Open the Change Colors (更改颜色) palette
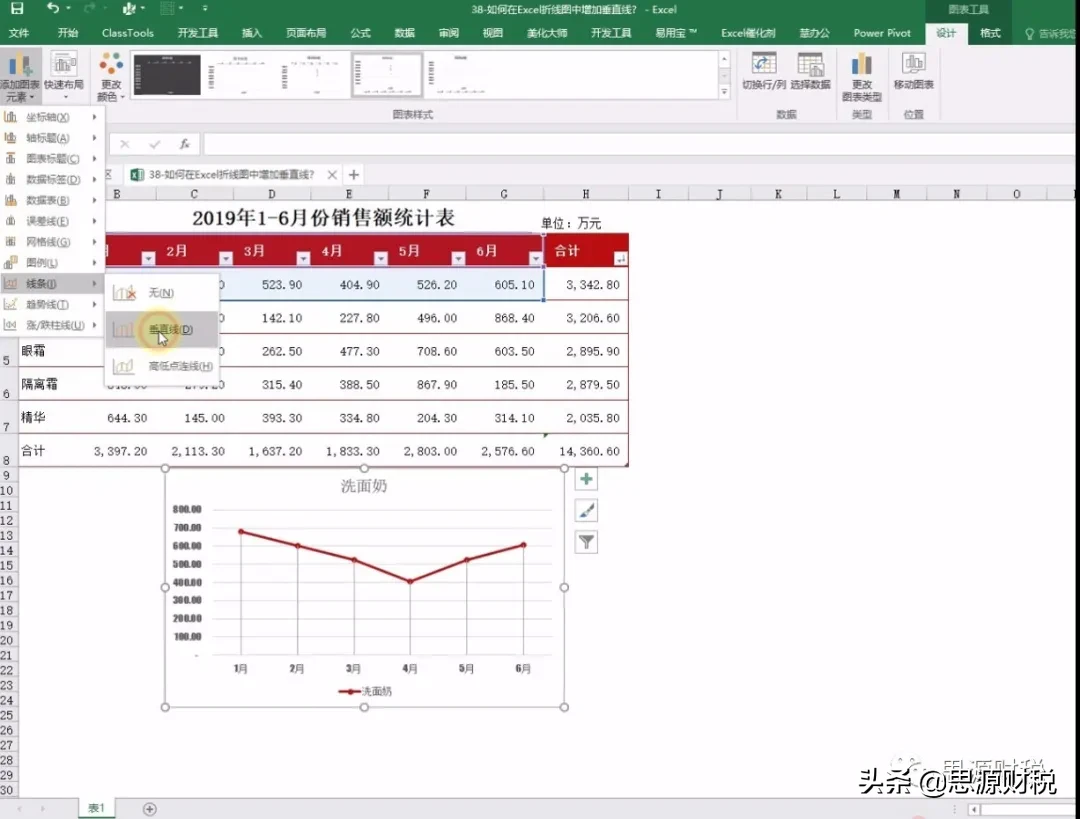Image resolution: width=1080 pixels, height=819 pixels. click(110, 77)
